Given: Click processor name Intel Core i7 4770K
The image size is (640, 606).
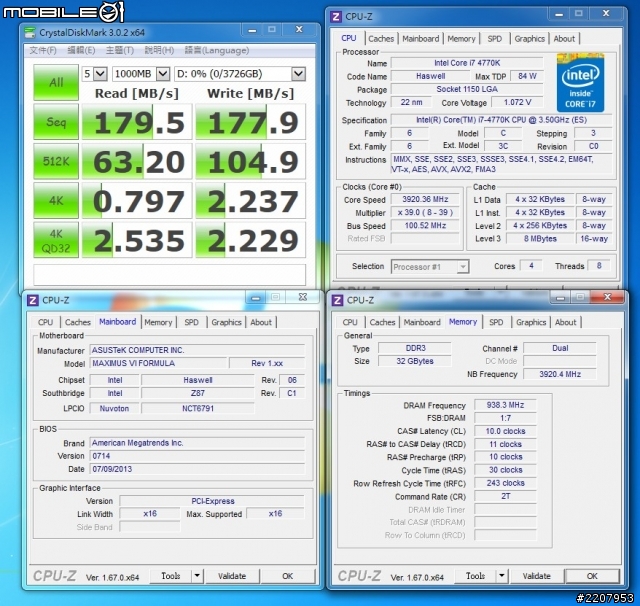Looking at the screenshot, I should pyautogui.click(x=467, y=63).
